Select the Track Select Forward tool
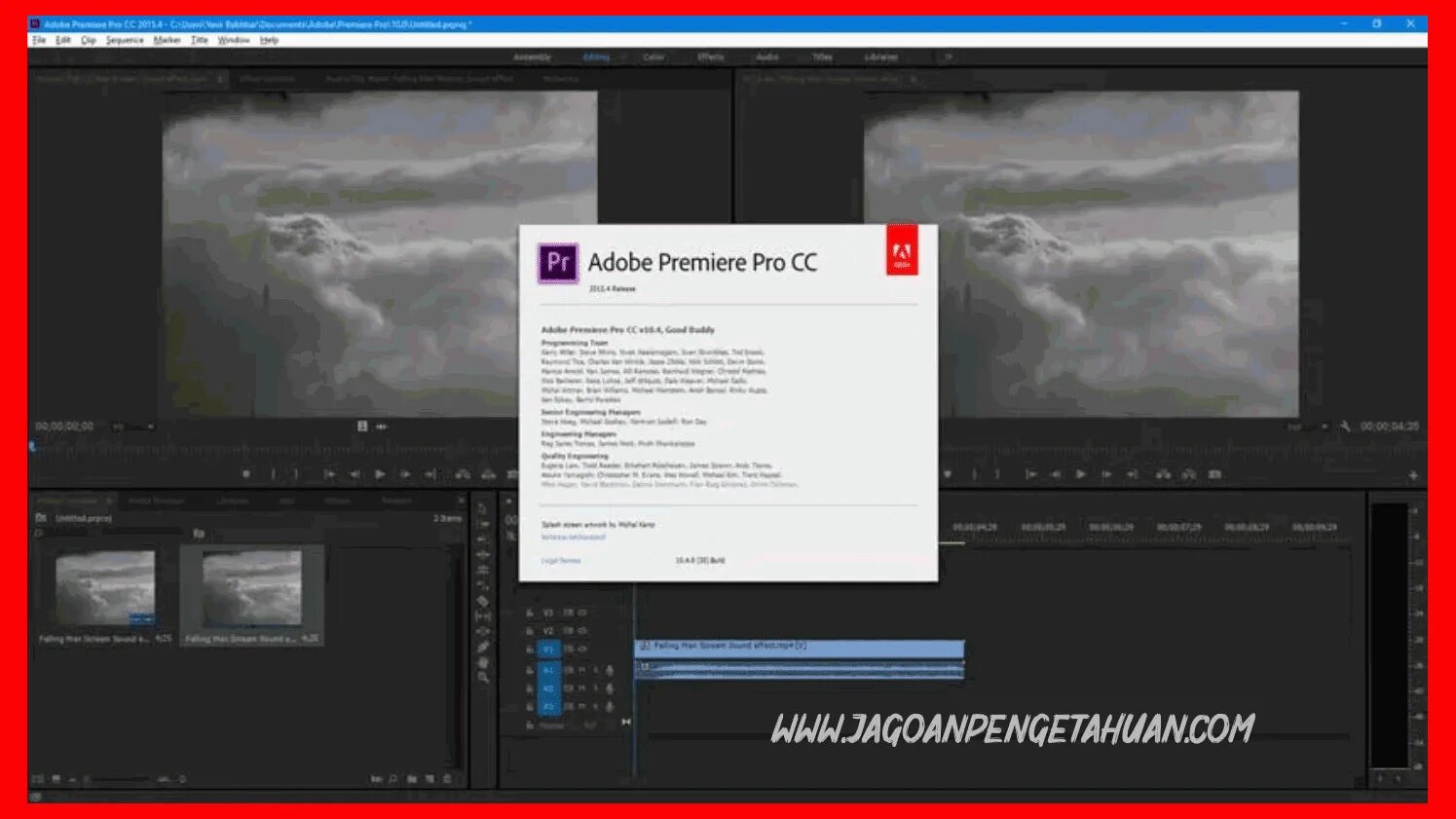Image resolution: width=1456 pixels, height=819 pixels. [483, 525]
